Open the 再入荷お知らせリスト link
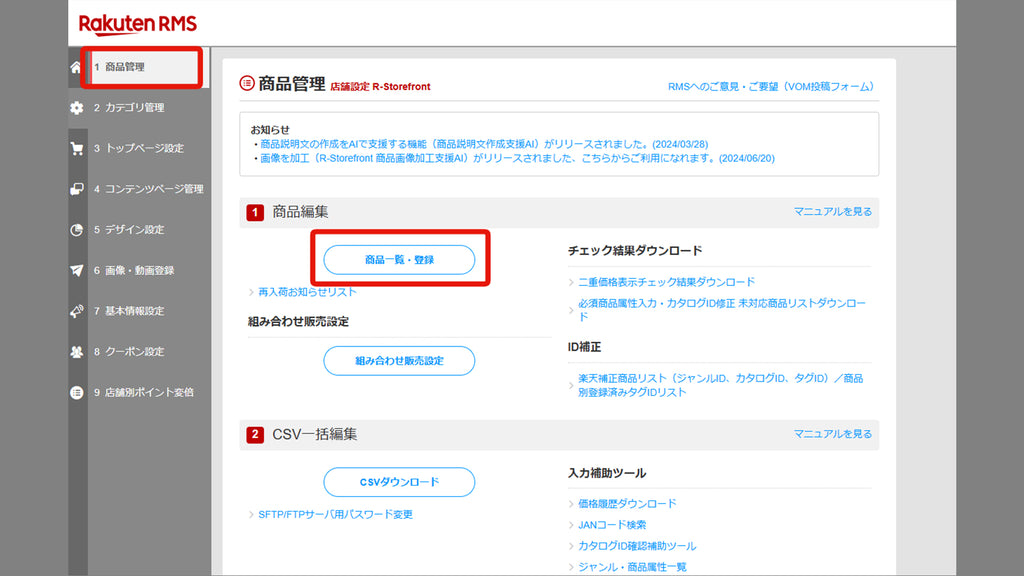Viewport: 1024px width, 576px height. click(x=307, y=292)
